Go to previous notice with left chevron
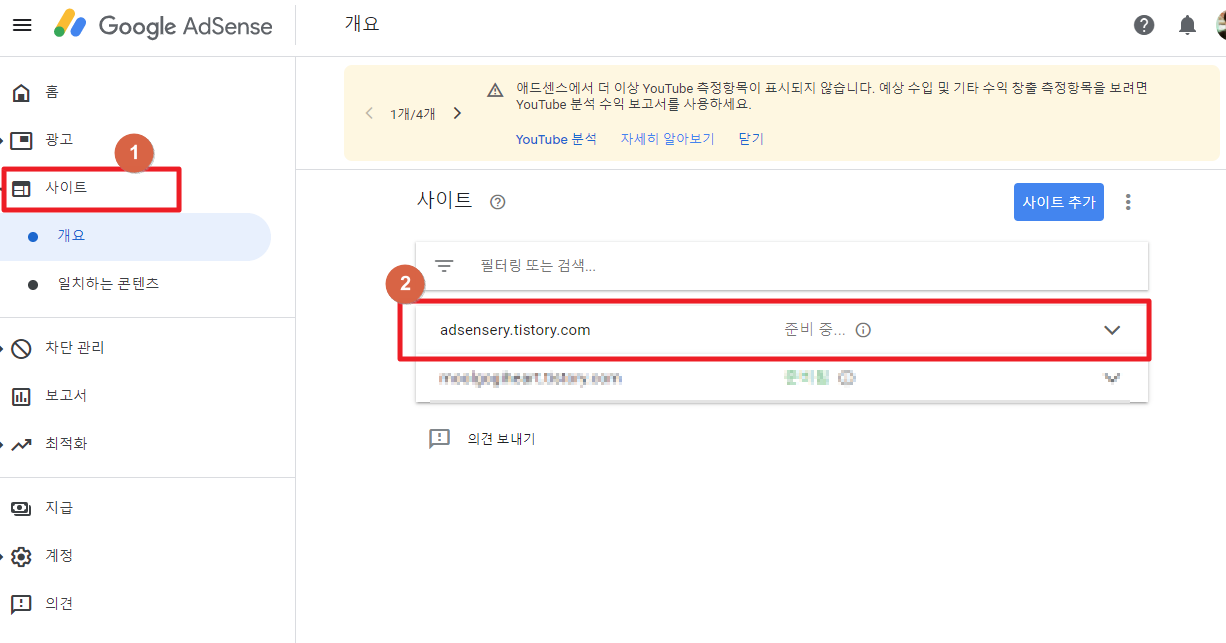 point(369,113)
